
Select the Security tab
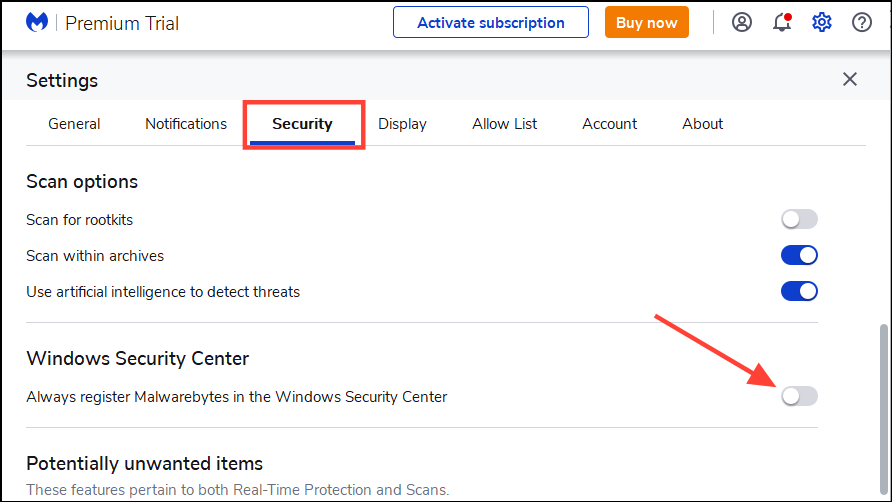pos(302,124)
